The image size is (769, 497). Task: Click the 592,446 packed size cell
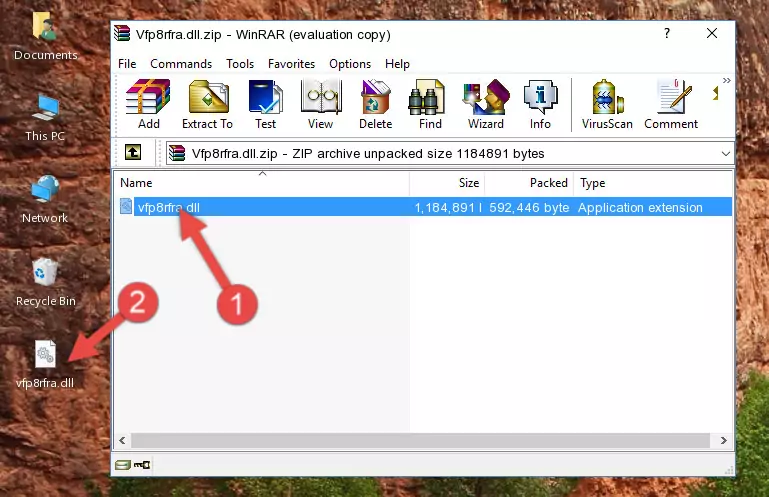pos(529,208)
